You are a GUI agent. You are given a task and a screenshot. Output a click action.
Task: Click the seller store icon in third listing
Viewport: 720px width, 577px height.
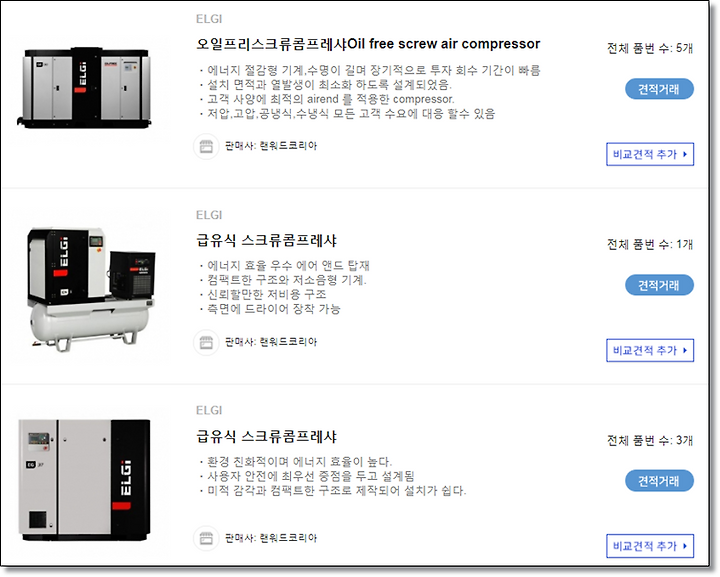[x=206, y=538]
